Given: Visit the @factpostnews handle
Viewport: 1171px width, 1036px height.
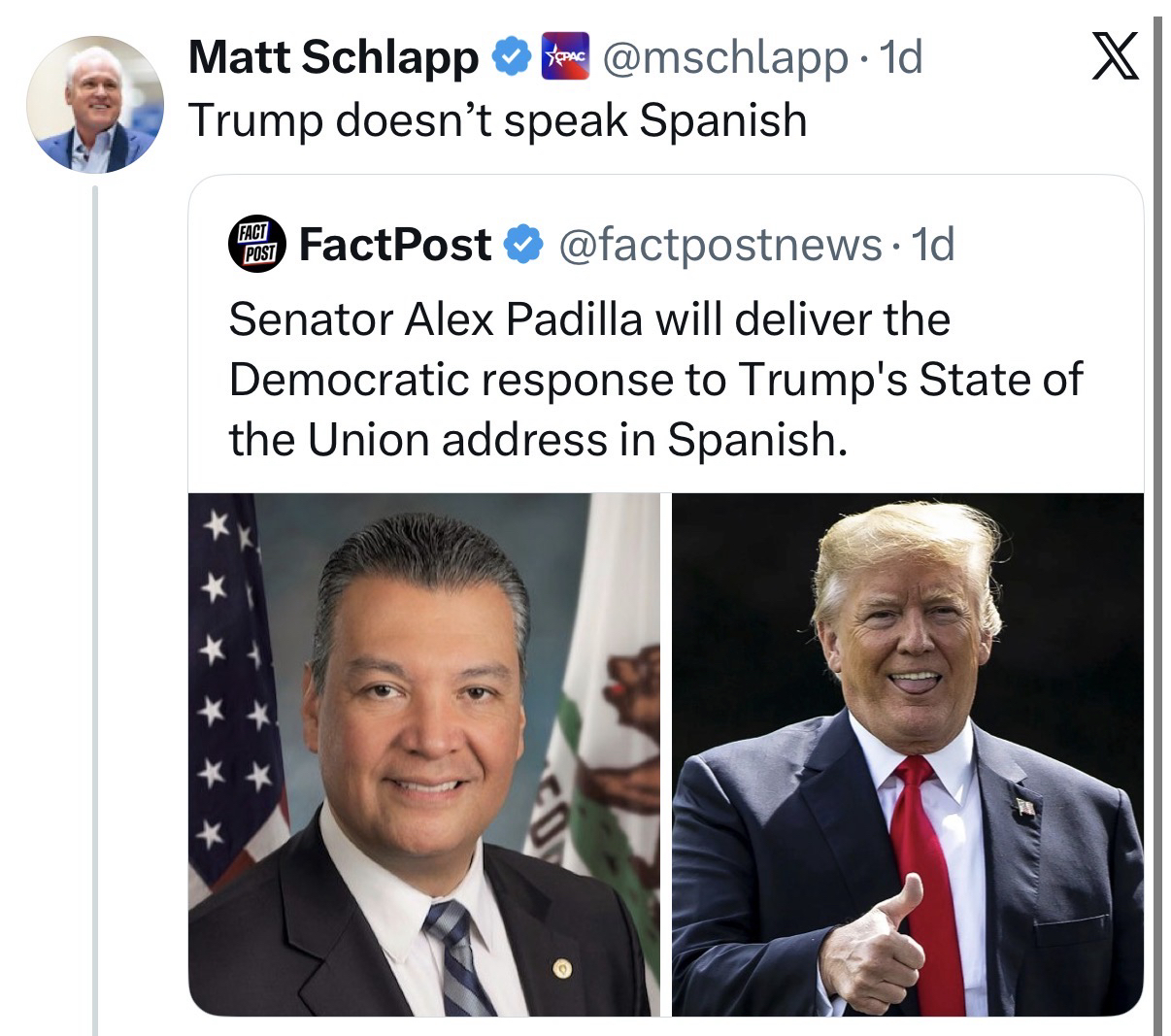Looking at the screenshot, I should point(720,245).
